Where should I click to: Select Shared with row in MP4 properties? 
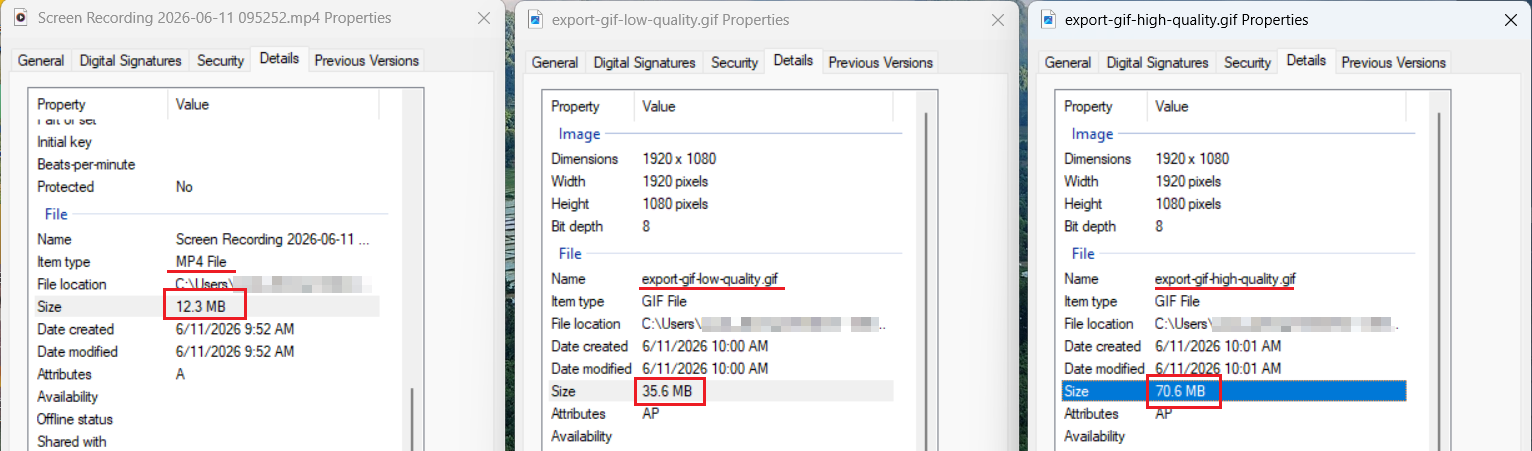(207, 441)
